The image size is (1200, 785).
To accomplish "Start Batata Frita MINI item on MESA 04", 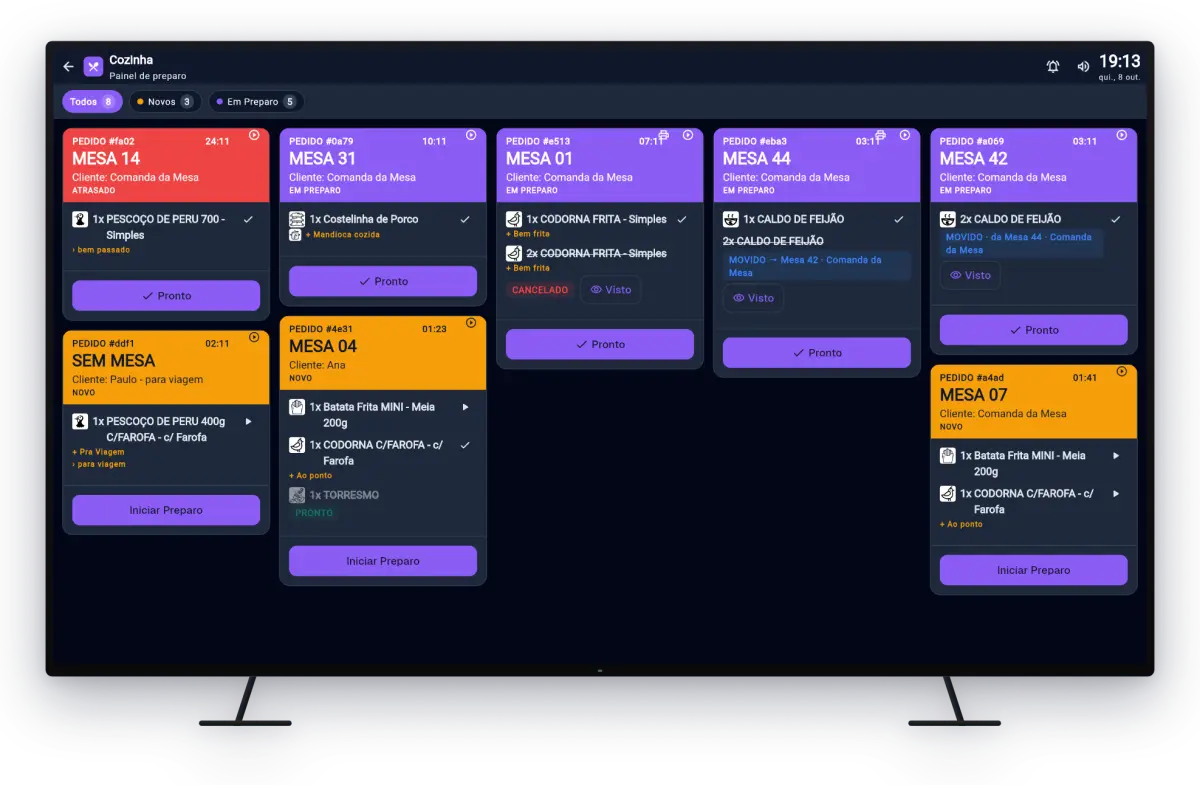I will (x=465, y=407).
